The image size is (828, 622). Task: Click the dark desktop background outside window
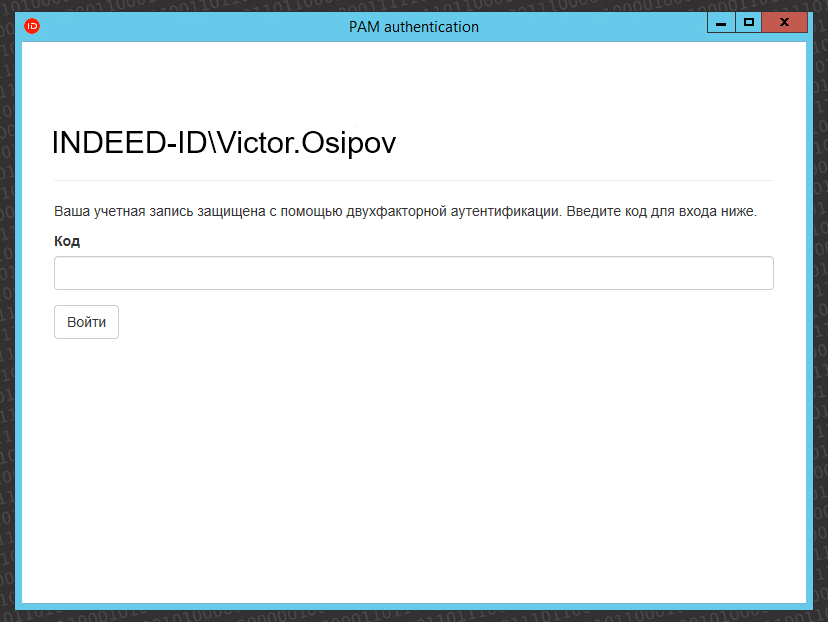[x=5, y=300]
